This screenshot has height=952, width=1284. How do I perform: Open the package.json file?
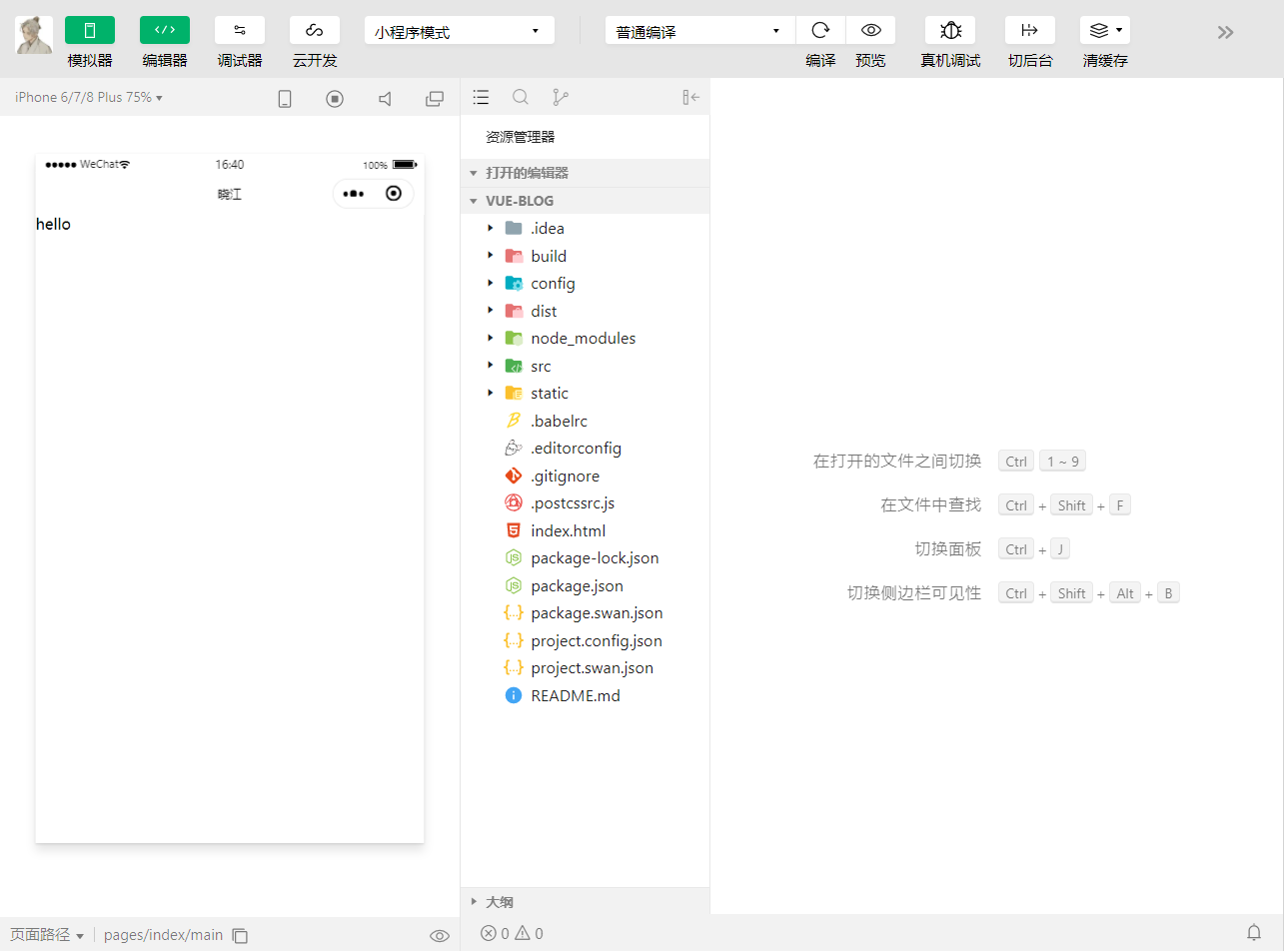(577, 586)
